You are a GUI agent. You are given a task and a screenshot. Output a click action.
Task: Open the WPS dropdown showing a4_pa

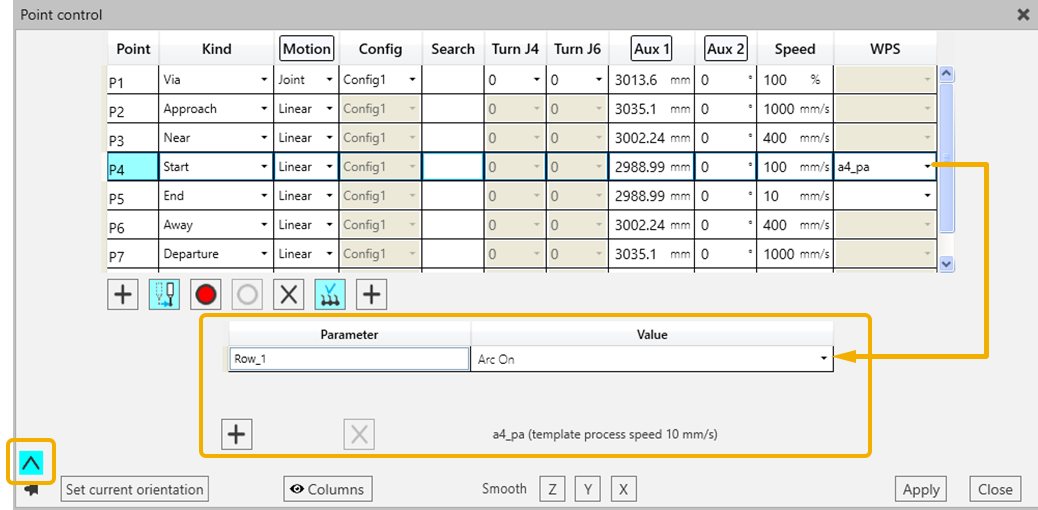pos(926,167)
